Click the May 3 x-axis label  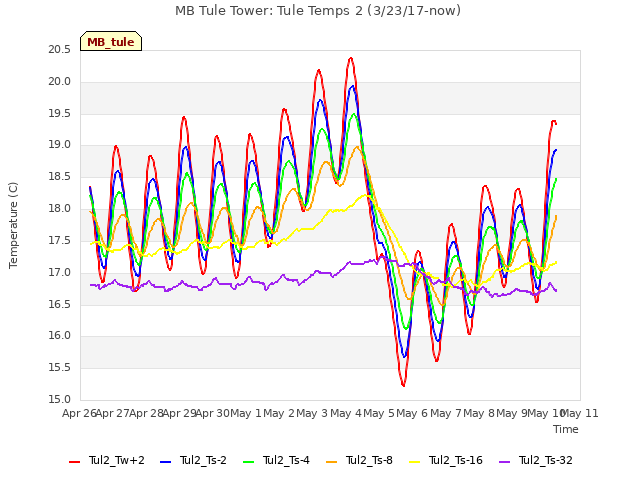click(313, 413)
